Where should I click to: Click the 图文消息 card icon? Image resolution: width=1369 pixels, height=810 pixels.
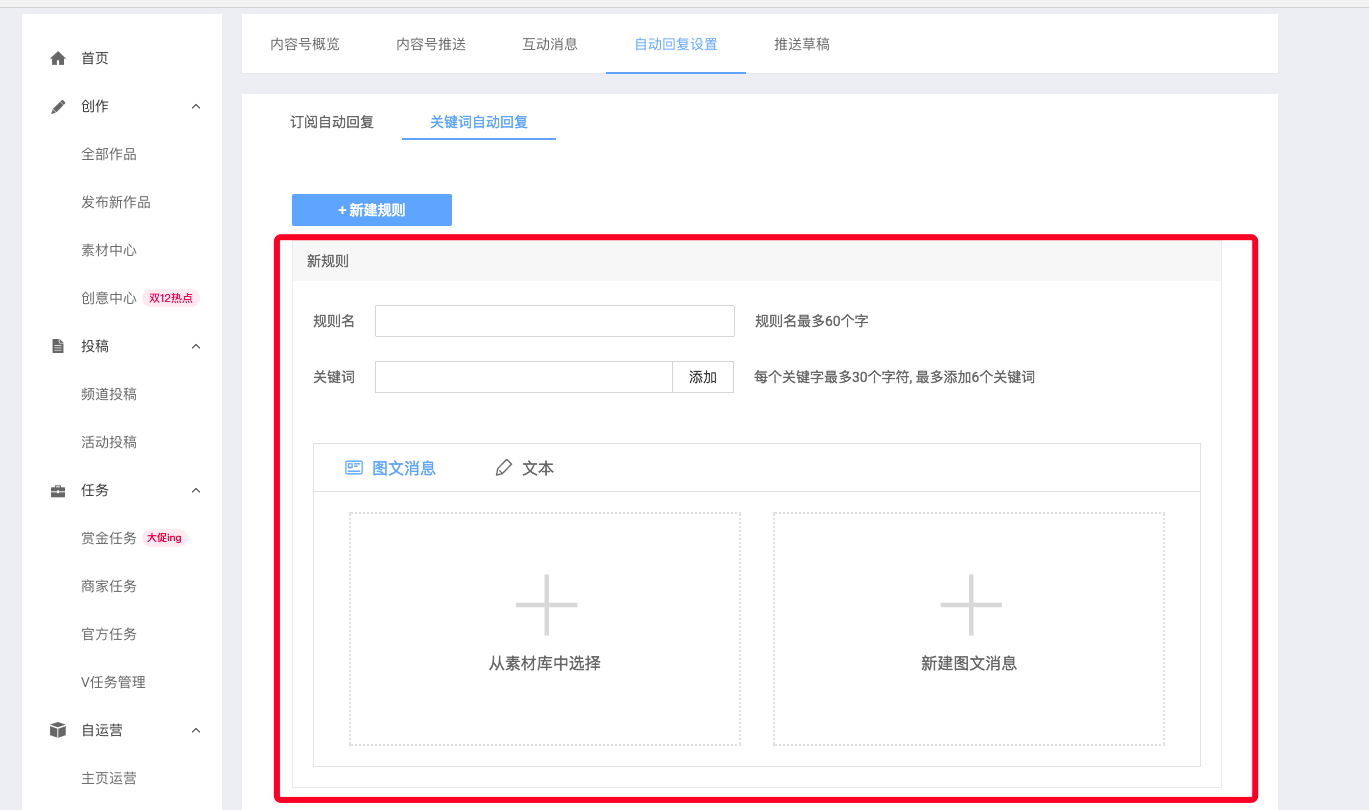click(353, 467)
